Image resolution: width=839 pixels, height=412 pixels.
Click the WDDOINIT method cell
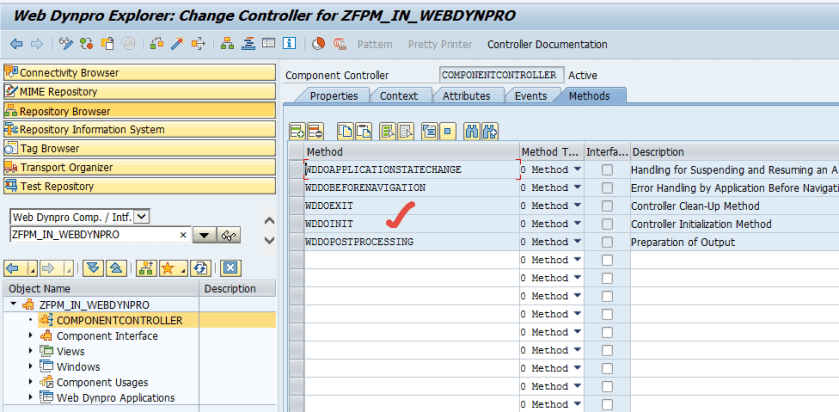pos(411,224)
